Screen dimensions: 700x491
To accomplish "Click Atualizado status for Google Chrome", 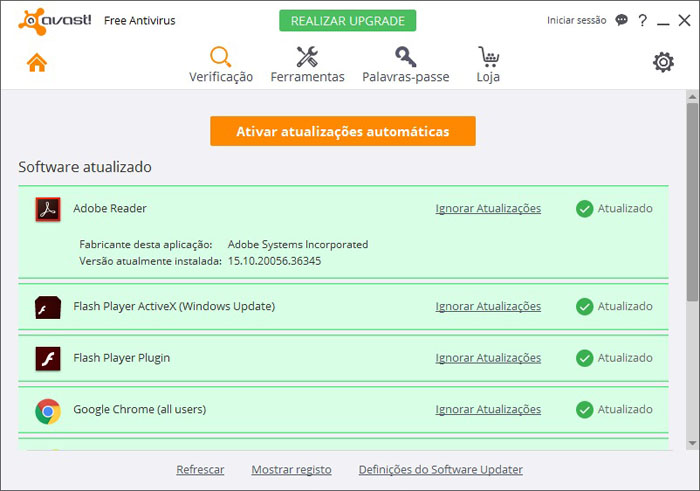I will [x=625, y=410].
